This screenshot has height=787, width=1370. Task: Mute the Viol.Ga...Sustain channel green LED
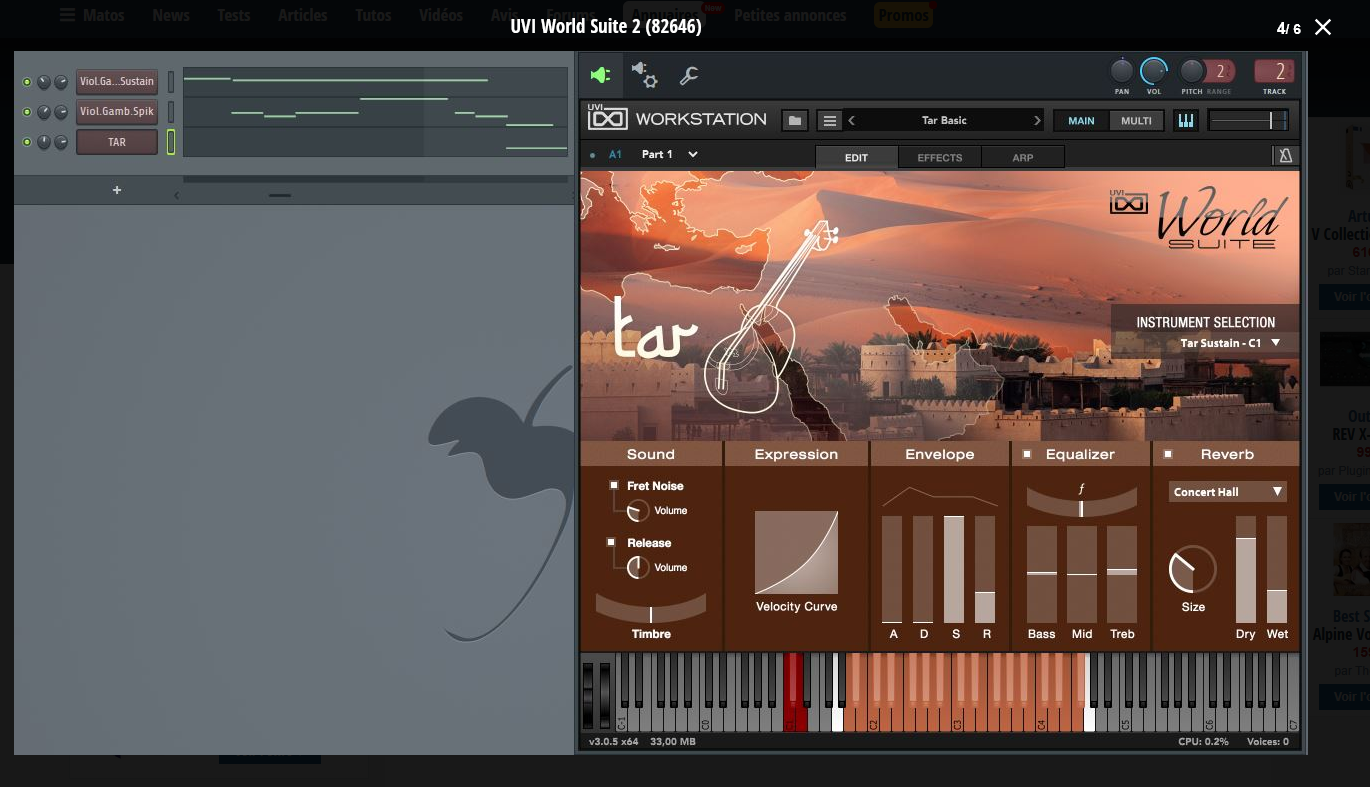[x=27, y=82]
